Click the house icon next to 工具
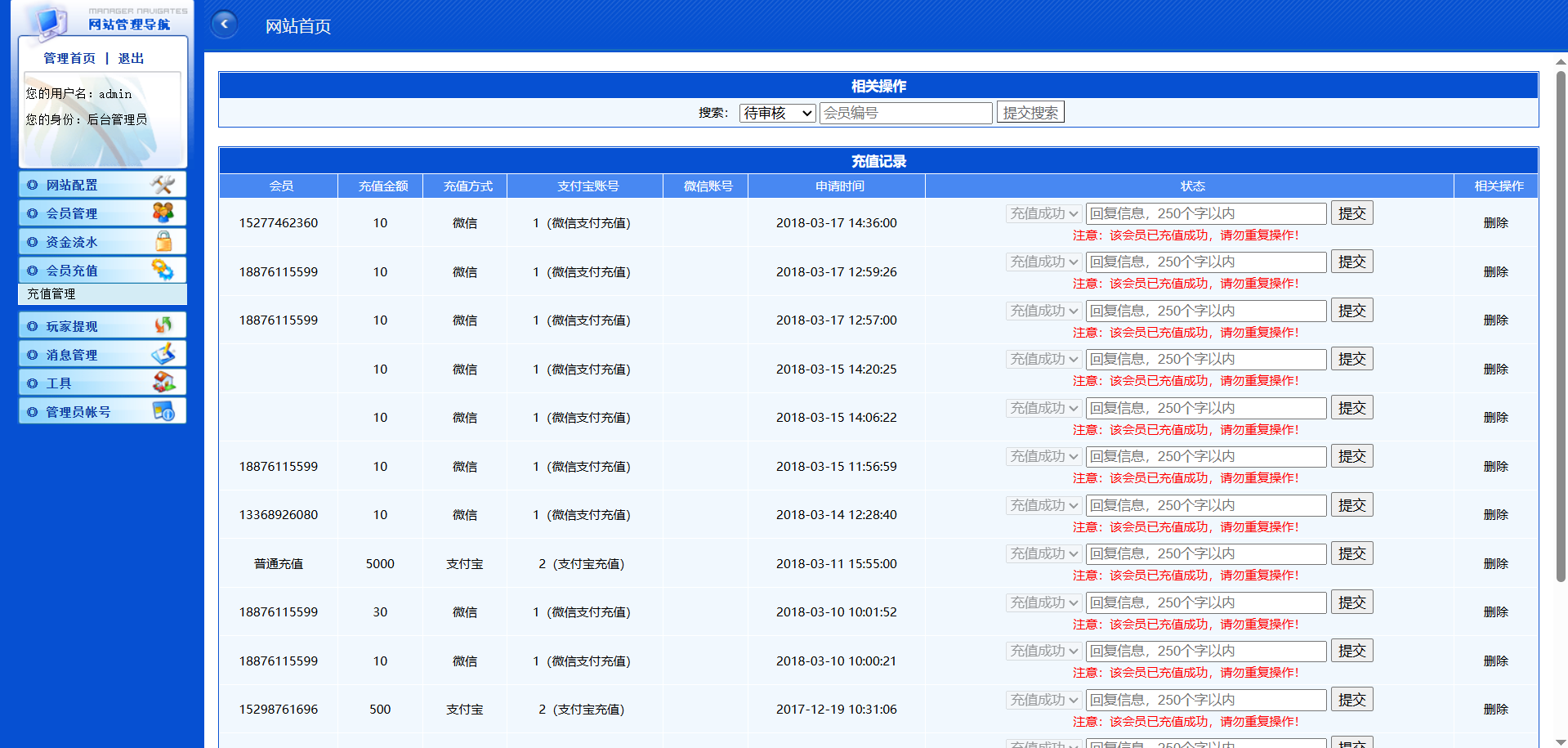Image resolution: width=1568 pixels, height=748 pixels. click(163, 382)
